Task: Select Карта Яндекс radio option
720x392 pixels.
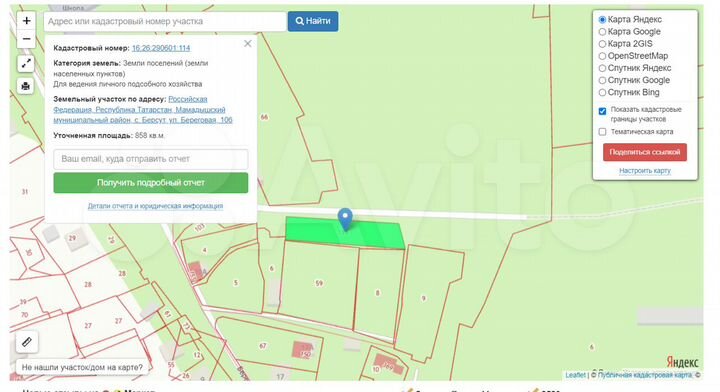Action: coord(602,20)
